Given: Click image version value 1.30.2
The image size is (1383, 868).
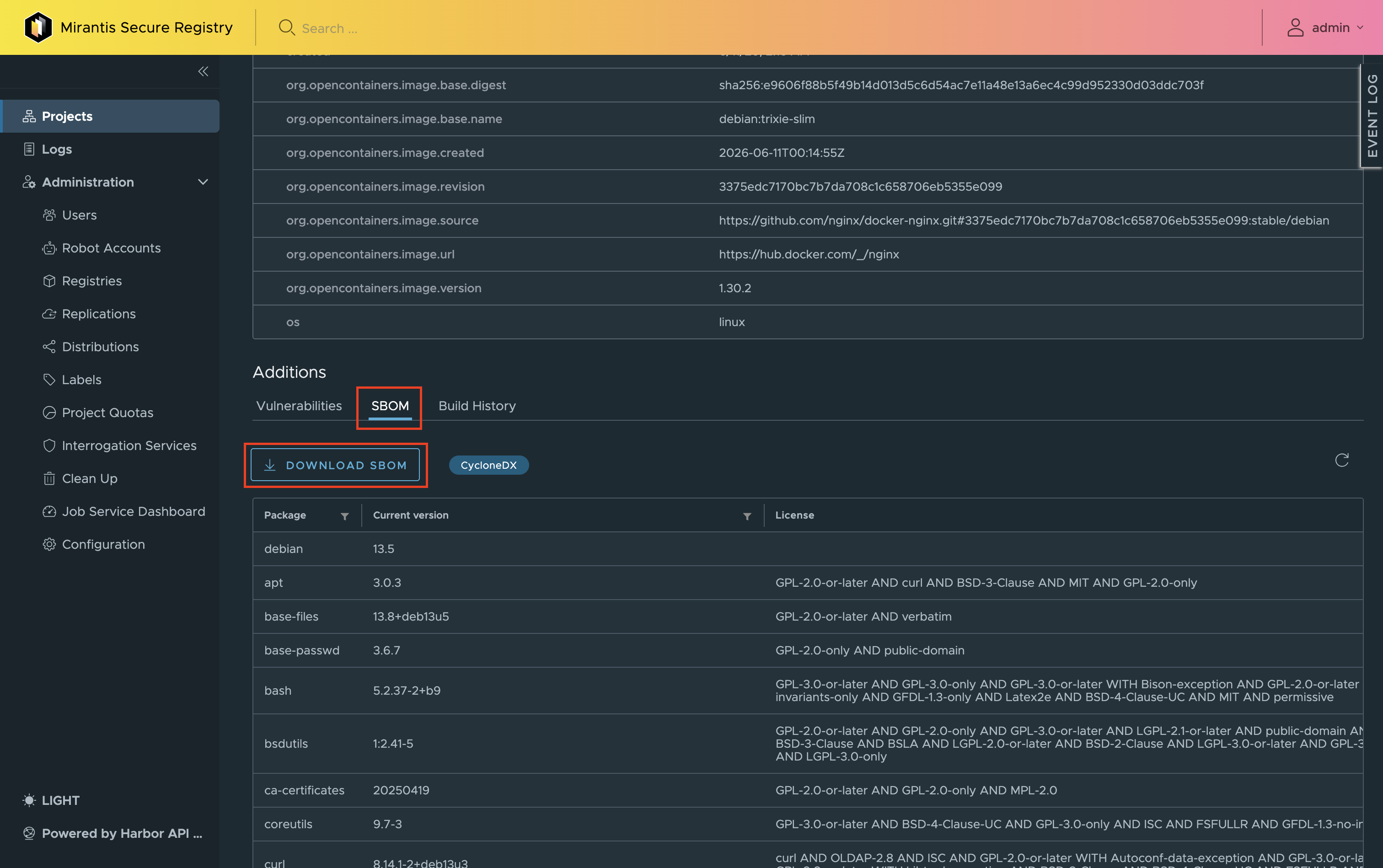Looking at the screenshot, I should point(735,288).
